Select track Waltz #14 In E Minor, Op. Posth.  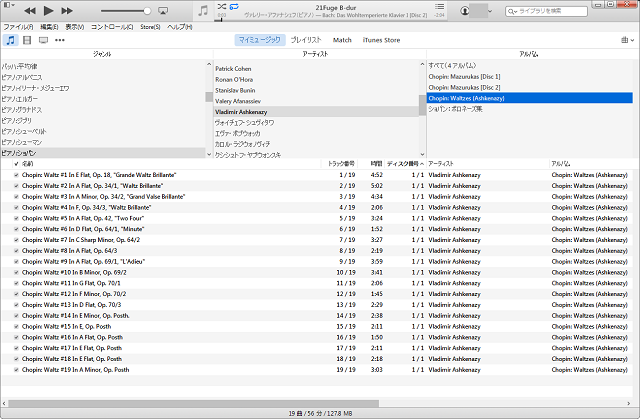76,316
